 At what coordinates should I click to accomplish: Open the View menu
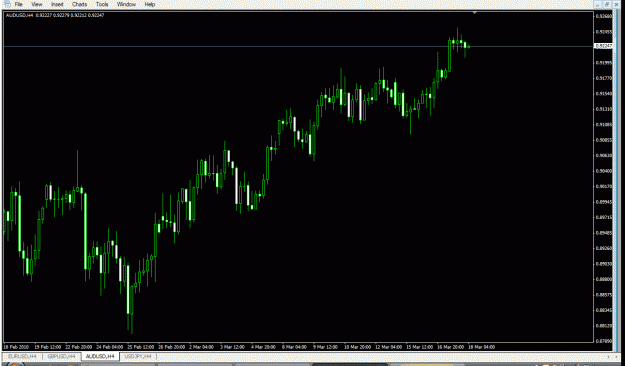coord(37,4)
